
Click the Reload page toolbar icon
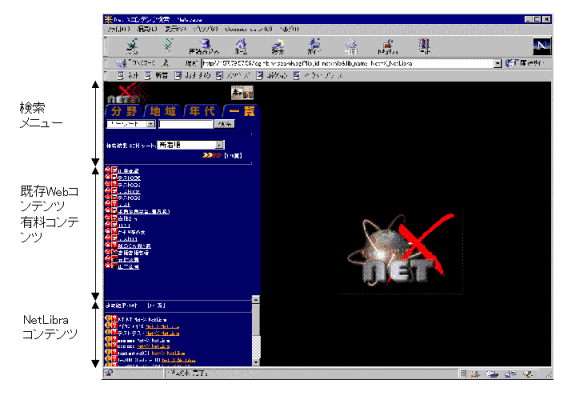click(x=204, y=46)
